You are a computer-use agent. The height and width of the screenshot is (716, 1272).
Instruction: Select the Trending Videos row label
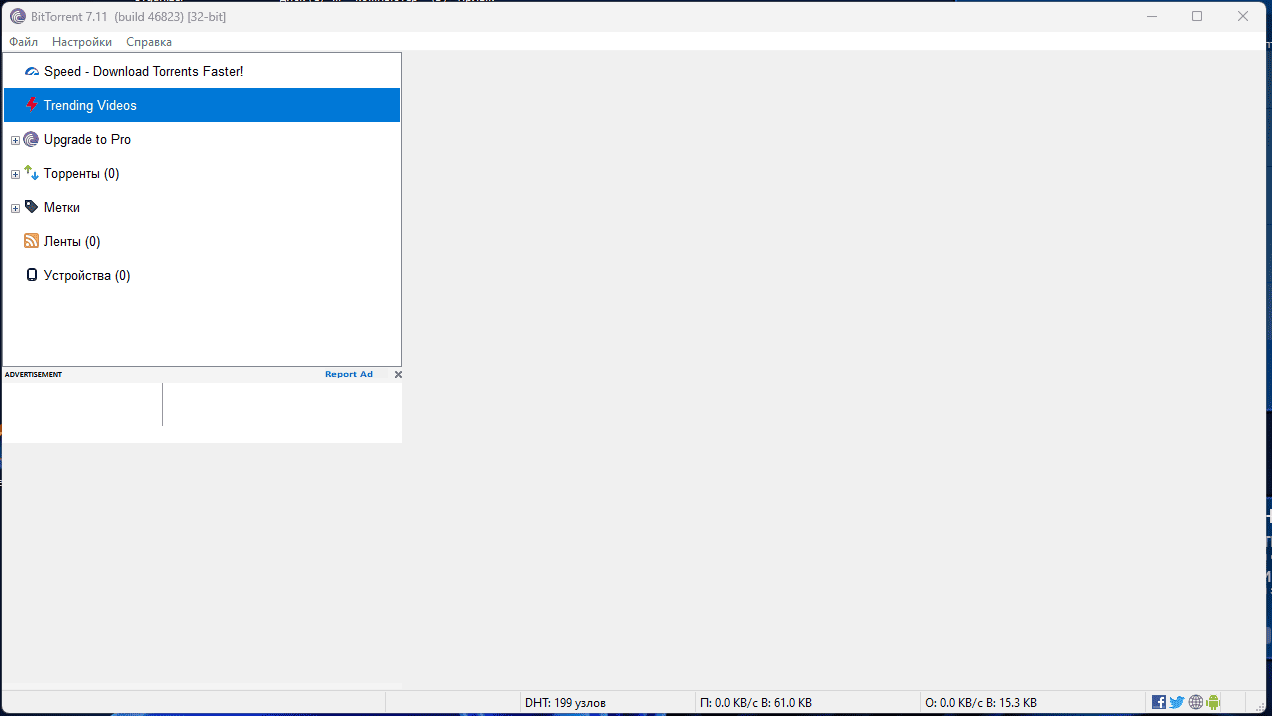90,105
